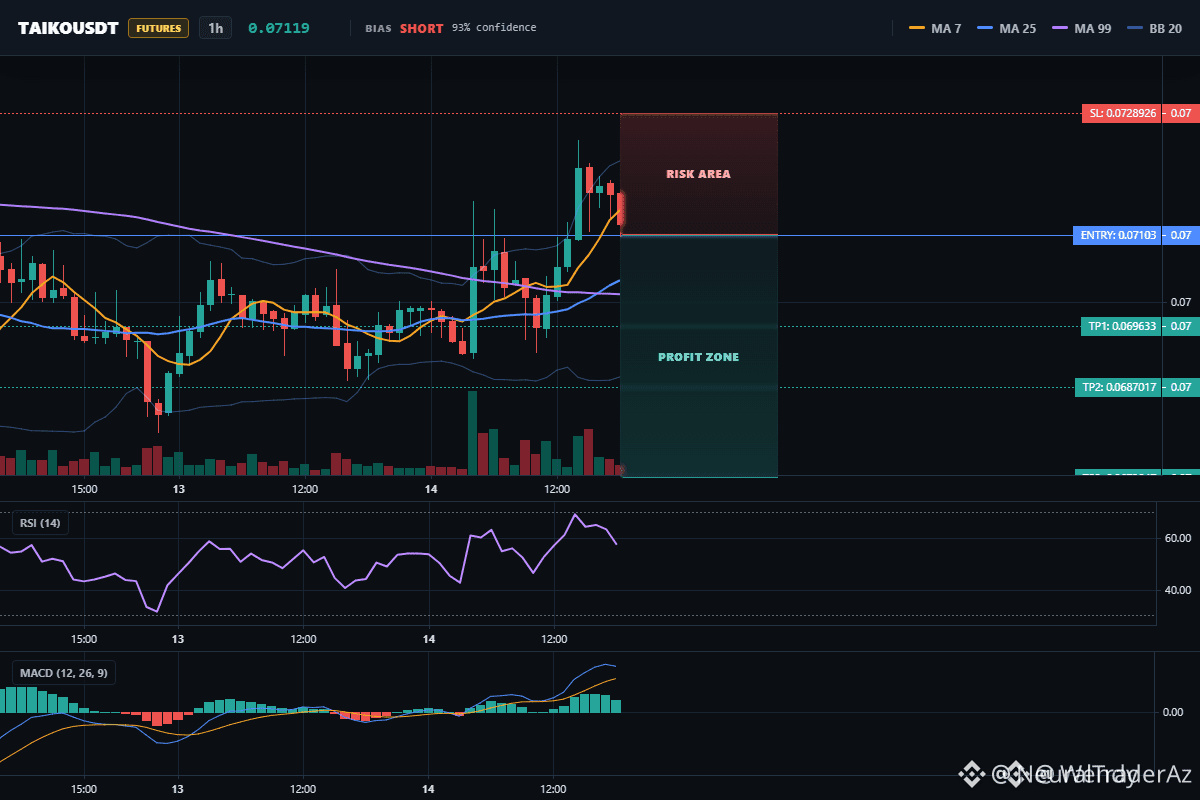
Task: Click the PROFIT ZONE label
Action: click(x=698, y=357)
